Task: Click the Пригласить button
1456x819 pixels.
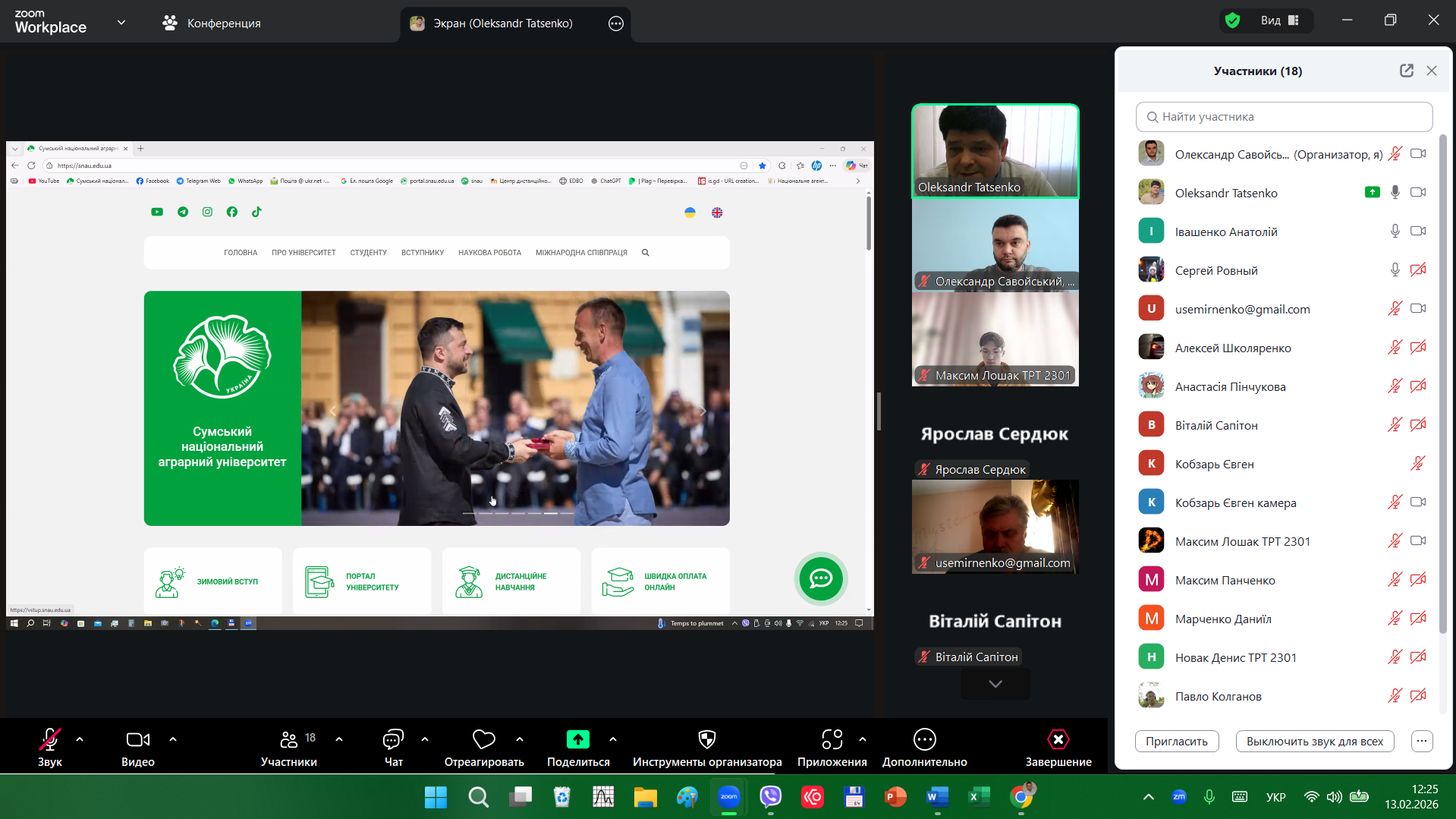Action: tap(1176, 741)
